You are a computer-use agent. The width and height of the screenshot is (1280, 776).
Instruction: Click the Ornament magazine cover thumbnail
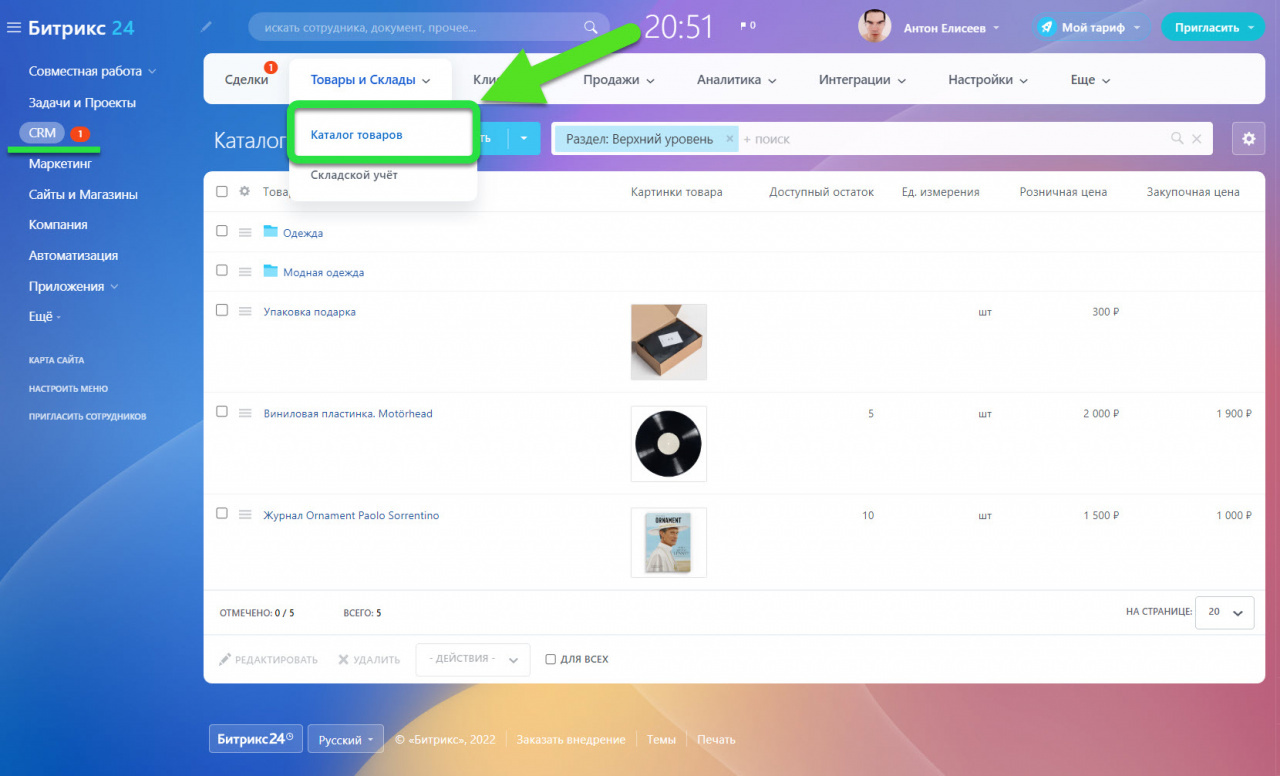[669, 543]
